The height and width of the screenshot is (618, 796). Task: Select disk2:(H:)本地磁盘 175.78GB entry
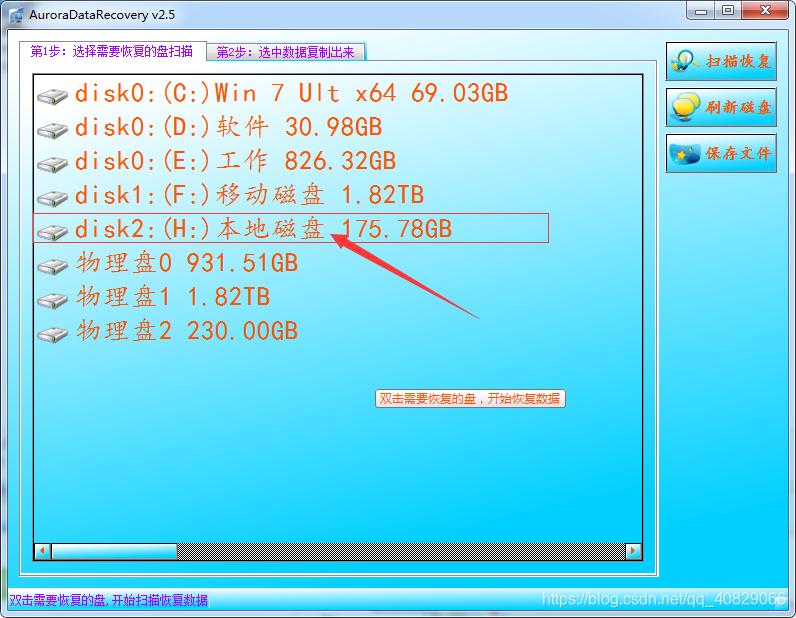point(263,229)
